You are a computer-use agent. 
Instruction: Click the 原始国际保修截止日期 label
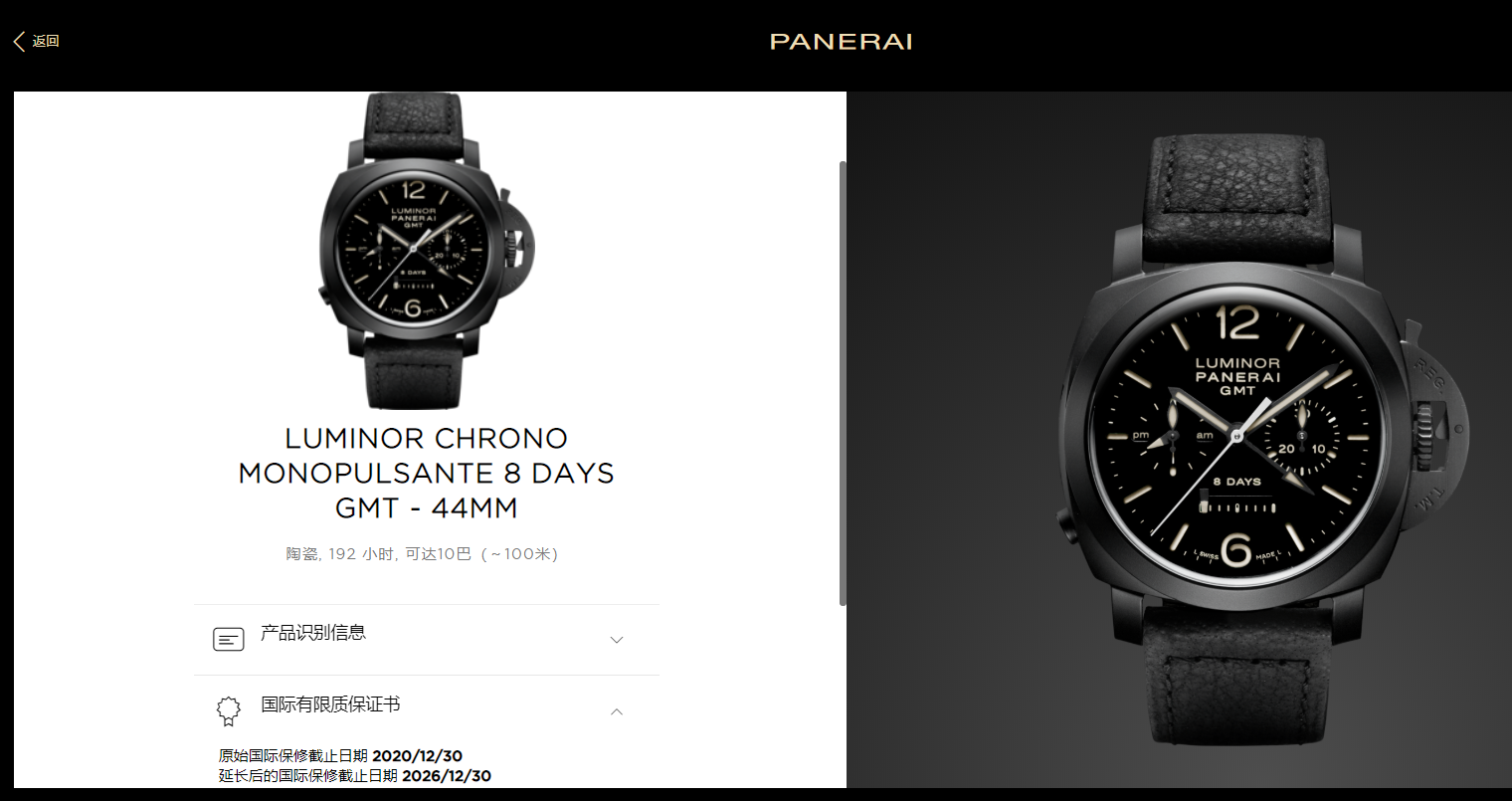[293, 756]
